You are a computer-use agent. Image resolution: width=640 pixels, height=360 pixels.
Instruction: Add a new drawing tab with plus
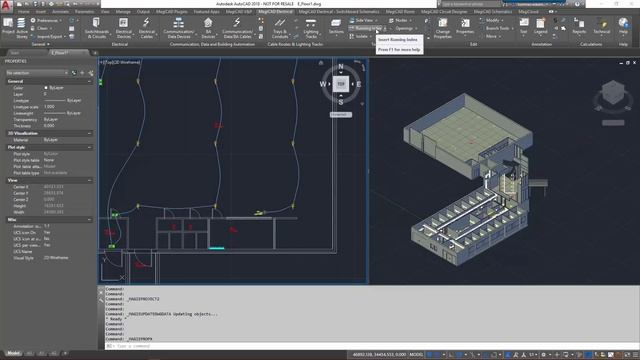tap(95, 53)
